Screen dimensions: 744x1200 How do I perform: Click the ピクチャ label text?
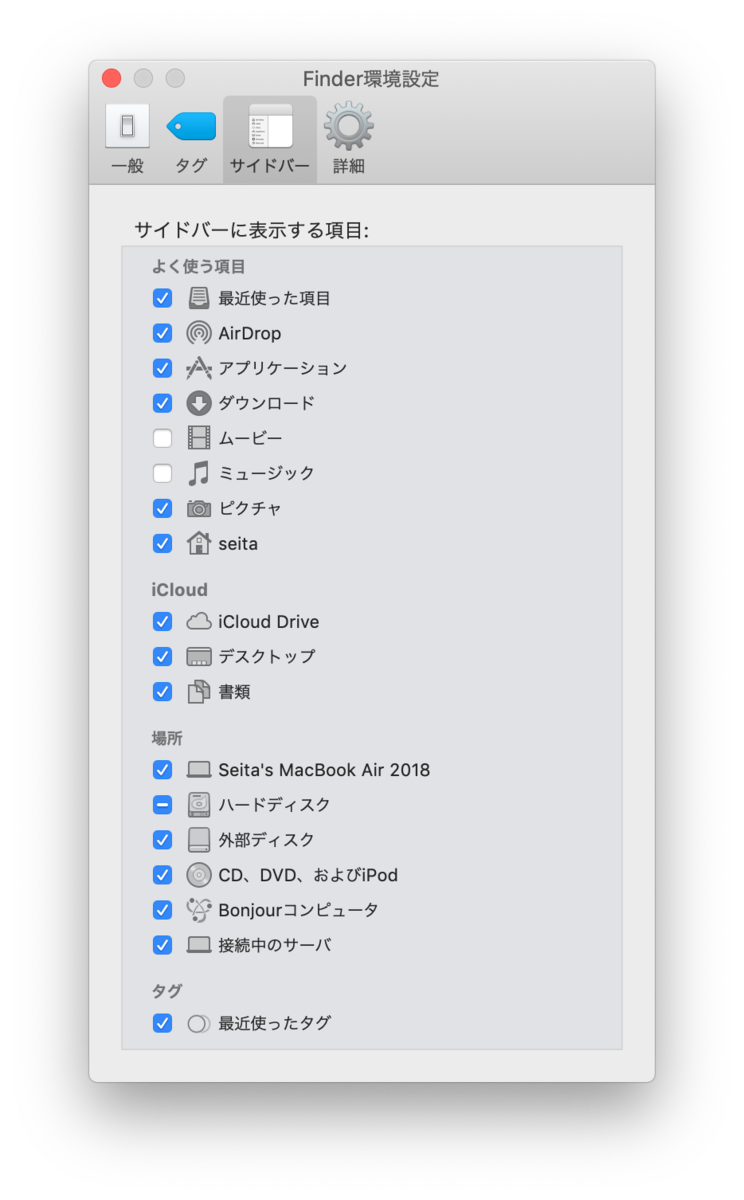(x=250, y=508)
